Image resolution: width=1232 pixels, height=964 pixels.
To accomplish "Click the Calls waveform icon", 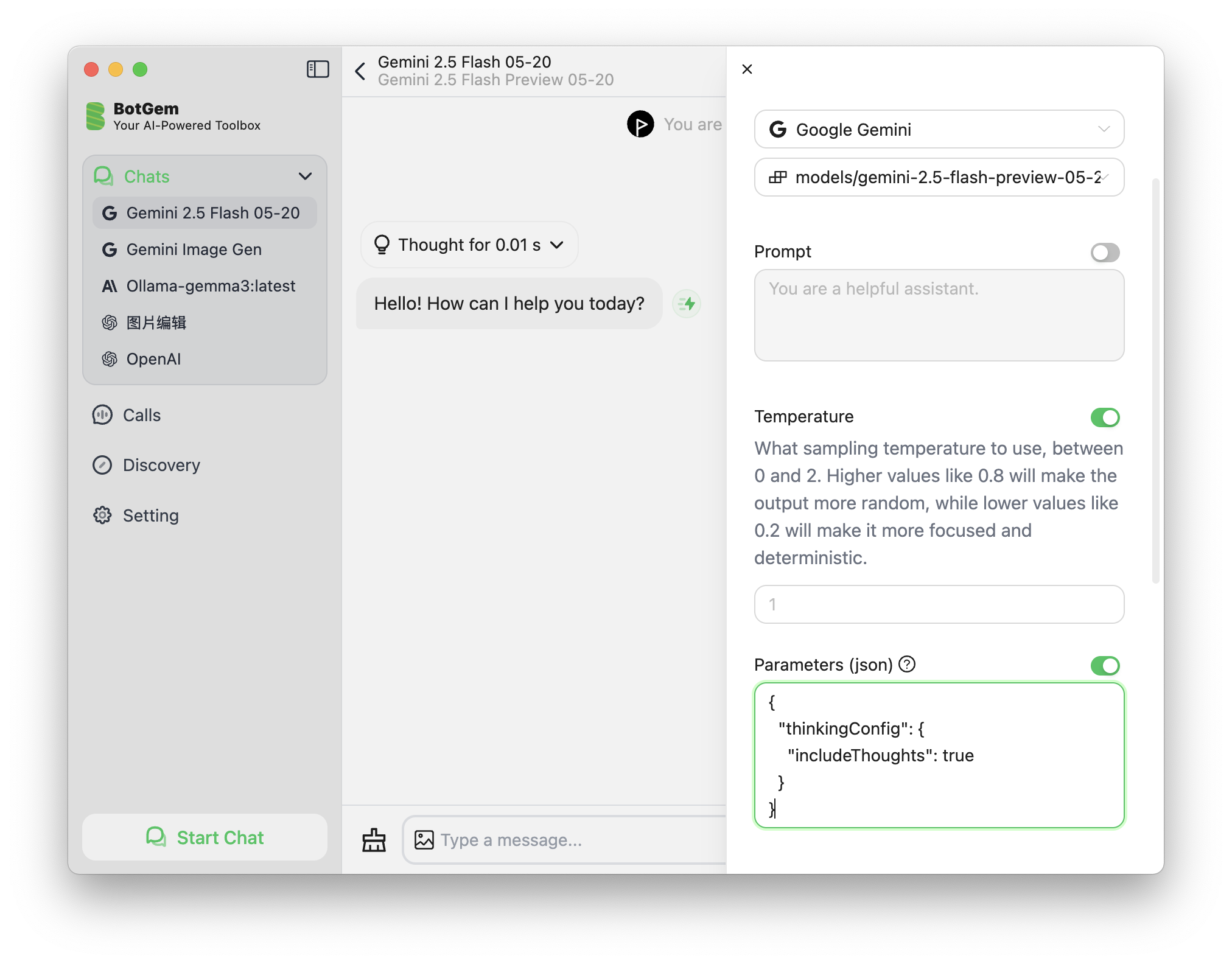I will [x=102, y=415].
